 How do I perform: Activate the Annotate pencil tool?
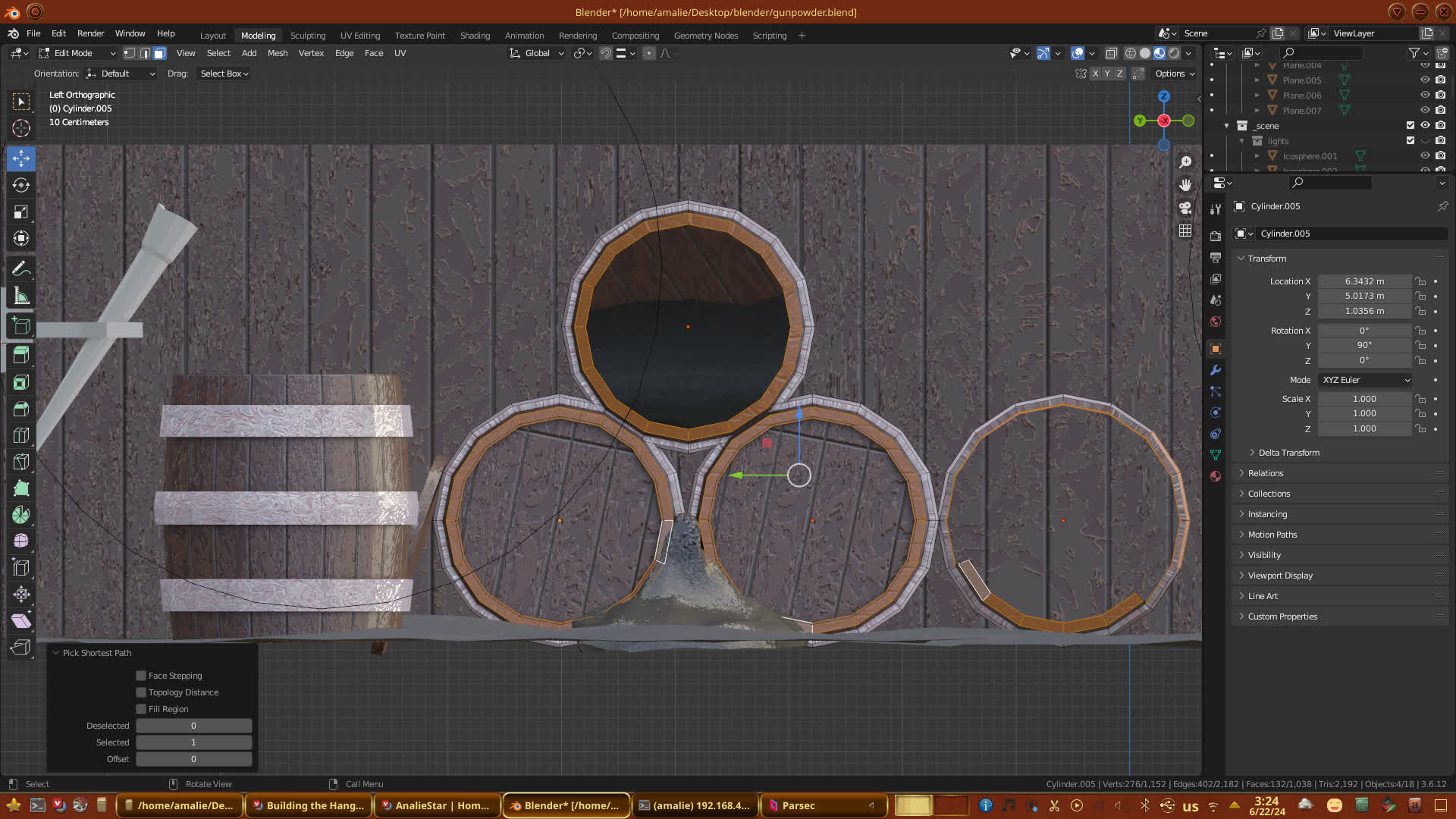click(21, 268)
